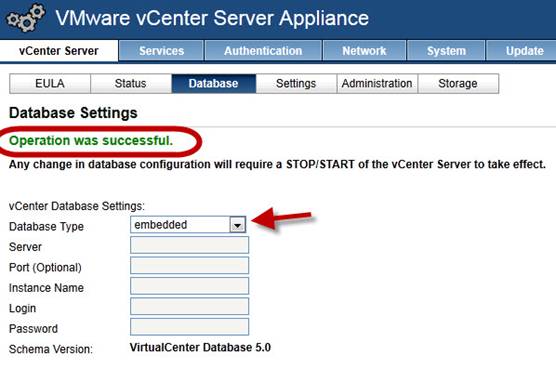556x369 pixels.
Task: Click the STOP/START notice sentence
Action: [277, 164]
